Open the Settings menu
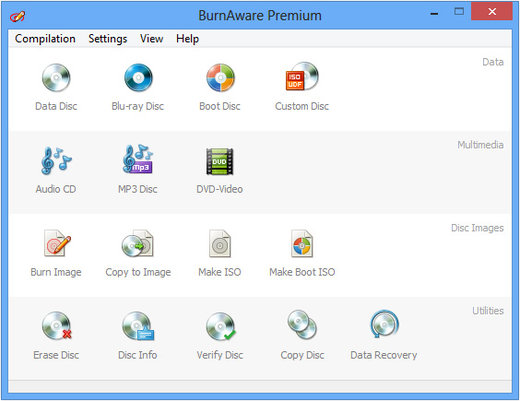The width and height of the screenshot is (520, 401). point(108,39)
